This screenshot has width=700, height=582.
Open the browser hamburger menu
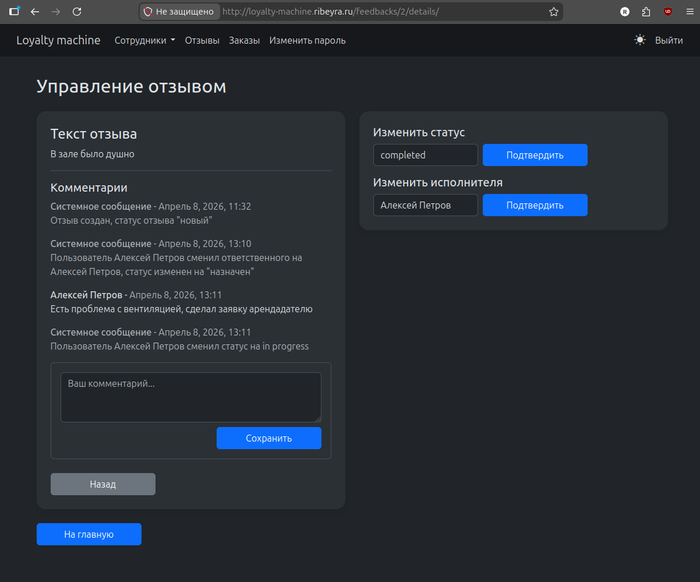point(688,12)
